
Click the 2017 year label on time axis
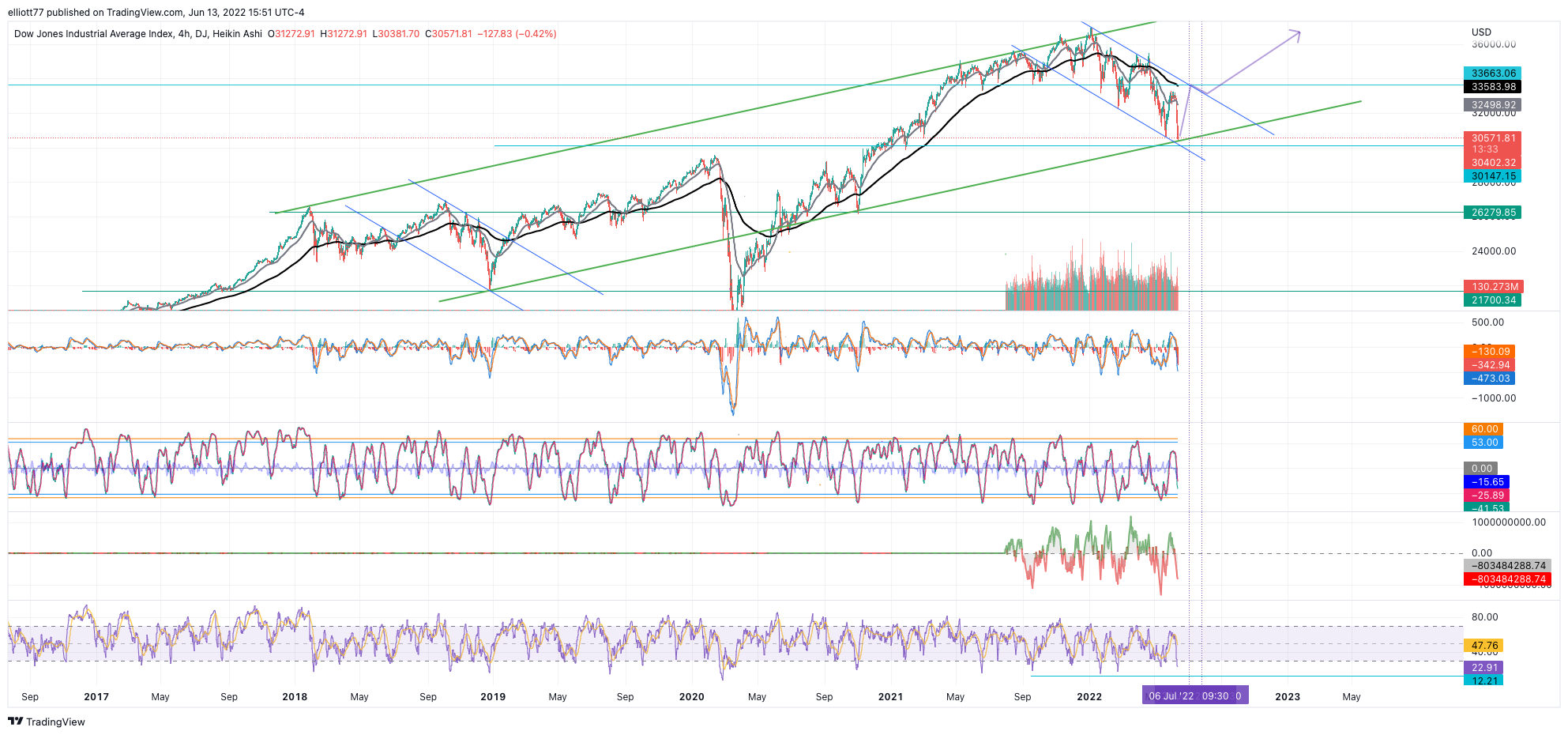click(x=96, y=697)
